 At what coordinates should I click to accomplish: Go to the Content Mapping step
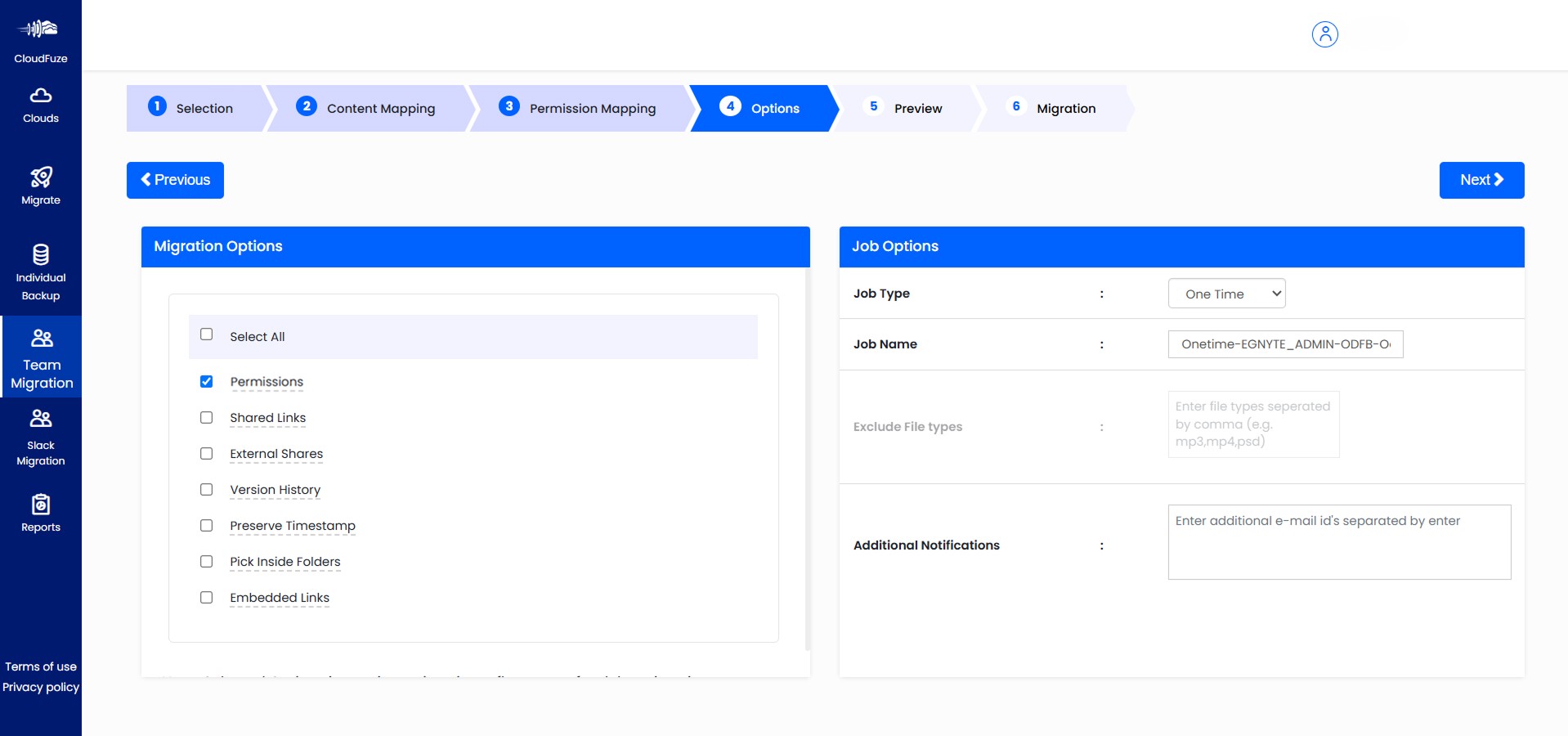click(370, 108)
